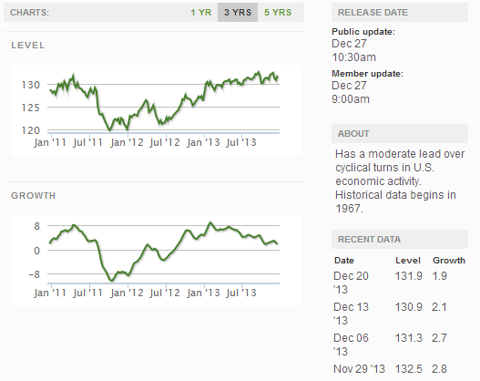Click the Jan '12 label on Level chart
Image resolution: width=480 pixels, height=381 pixels.
(x=127, y=143)
